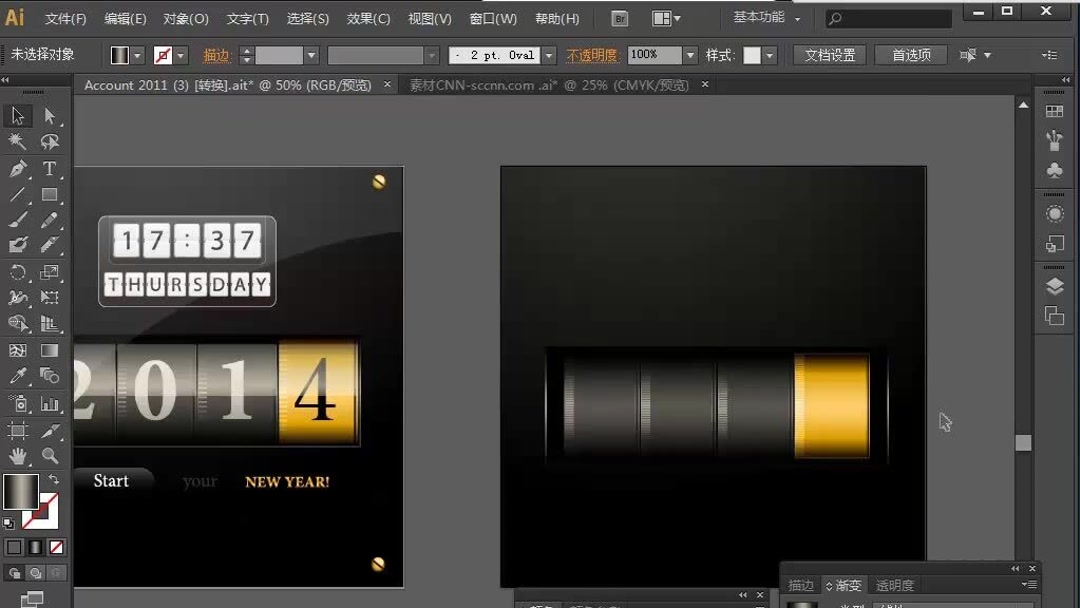Swap fill and stroke colors
1080x608 pixels.
pos(53,479)
